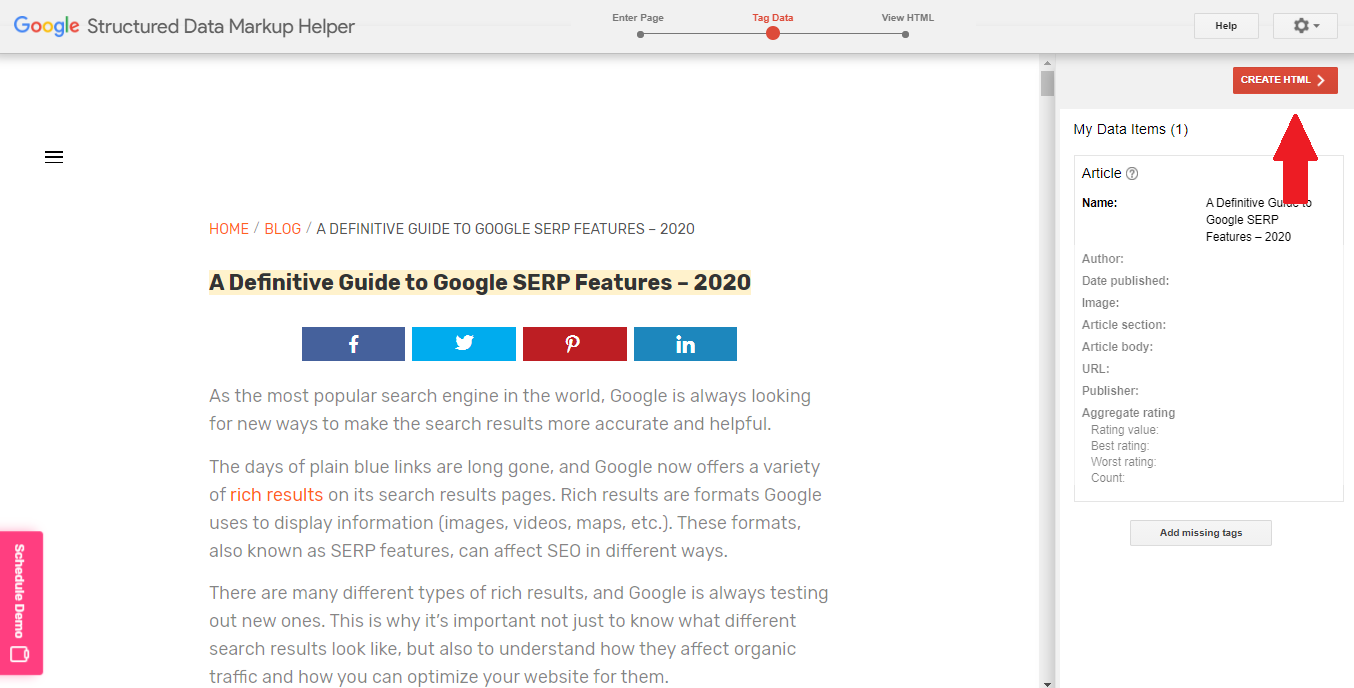1354x688 pixels.
Task: Click the paragraph starting 'There are many different'
Action: tap(519, 635)
